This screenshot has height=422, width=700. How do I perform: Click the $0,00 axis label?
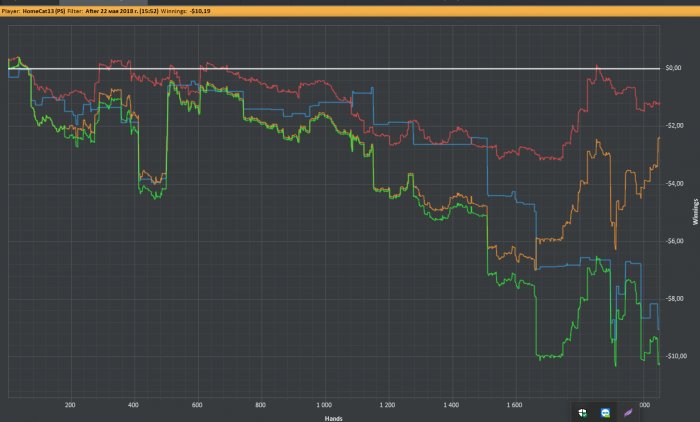pos(673,68)
